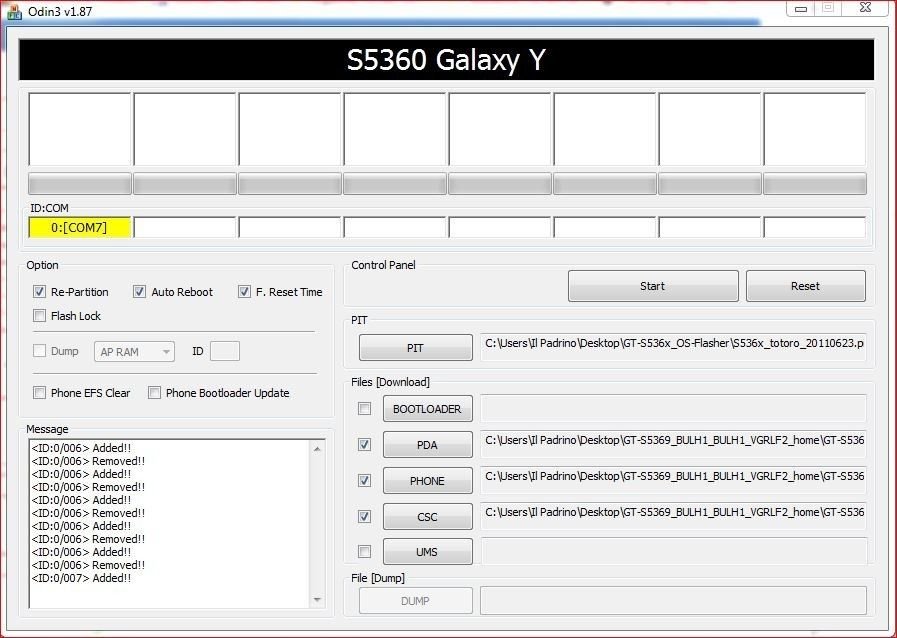Viewport: 897px width, 638px height.
Task: Check the Dump option checkbox
Action: point(39,351)
